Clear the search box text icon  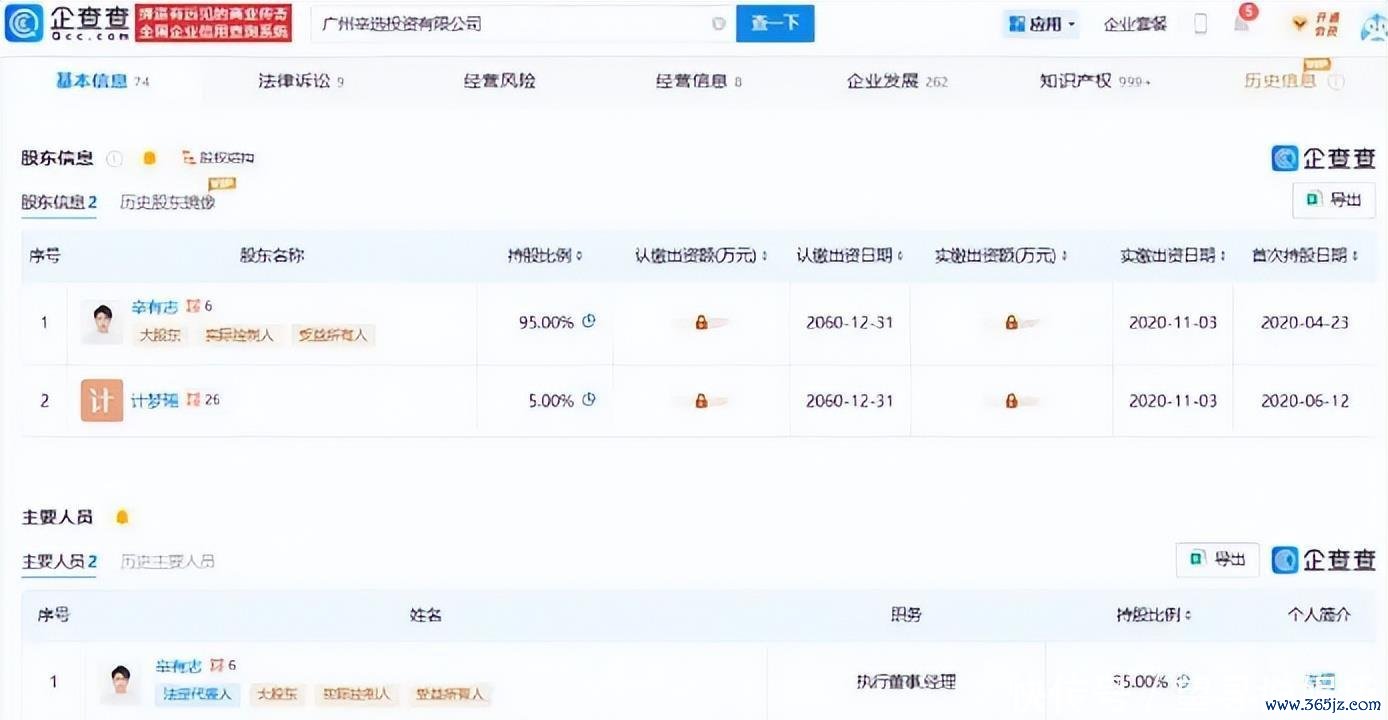click(718, 23)
